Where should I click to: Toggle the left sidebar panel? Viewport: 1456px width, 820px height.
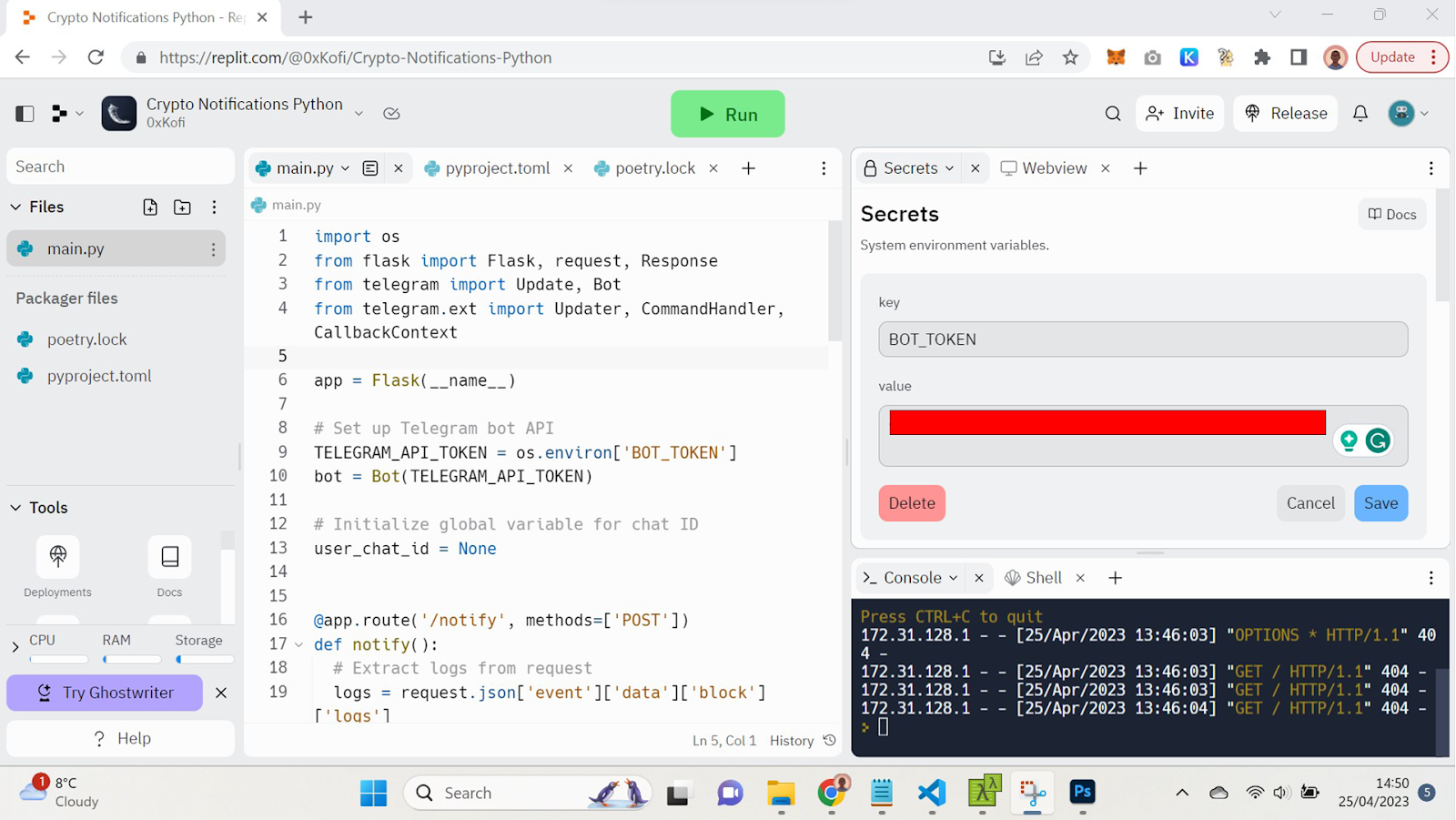(25, 114)
